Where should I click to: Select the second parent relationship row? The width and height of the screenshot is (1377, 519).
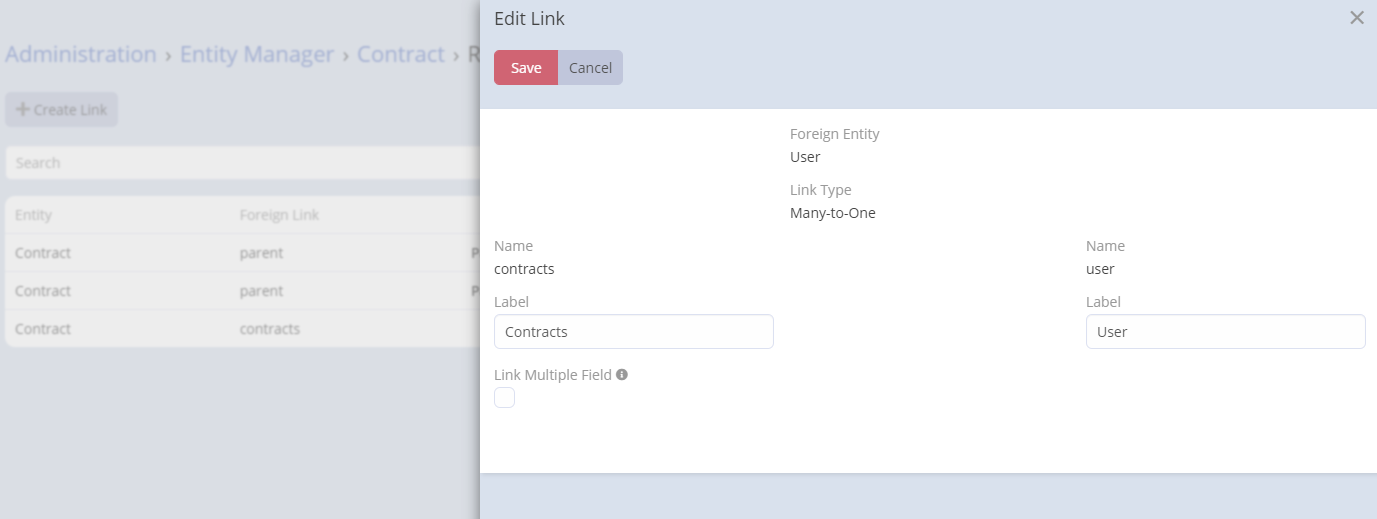[x=240, y=291]
